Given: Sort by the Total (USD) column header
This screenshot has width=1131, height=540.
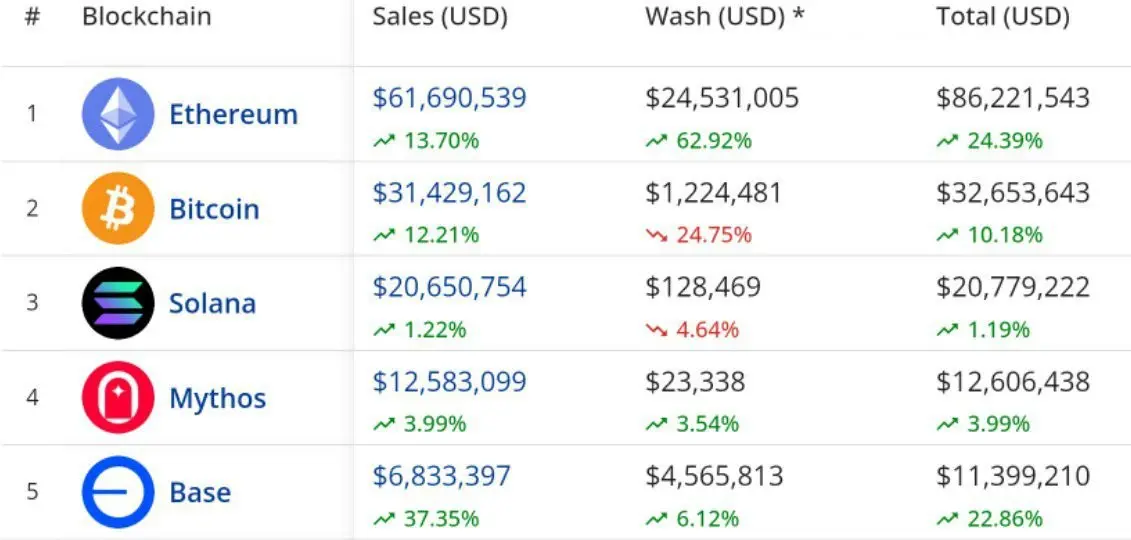Looking at the screenshot, I should point(1003,17).
